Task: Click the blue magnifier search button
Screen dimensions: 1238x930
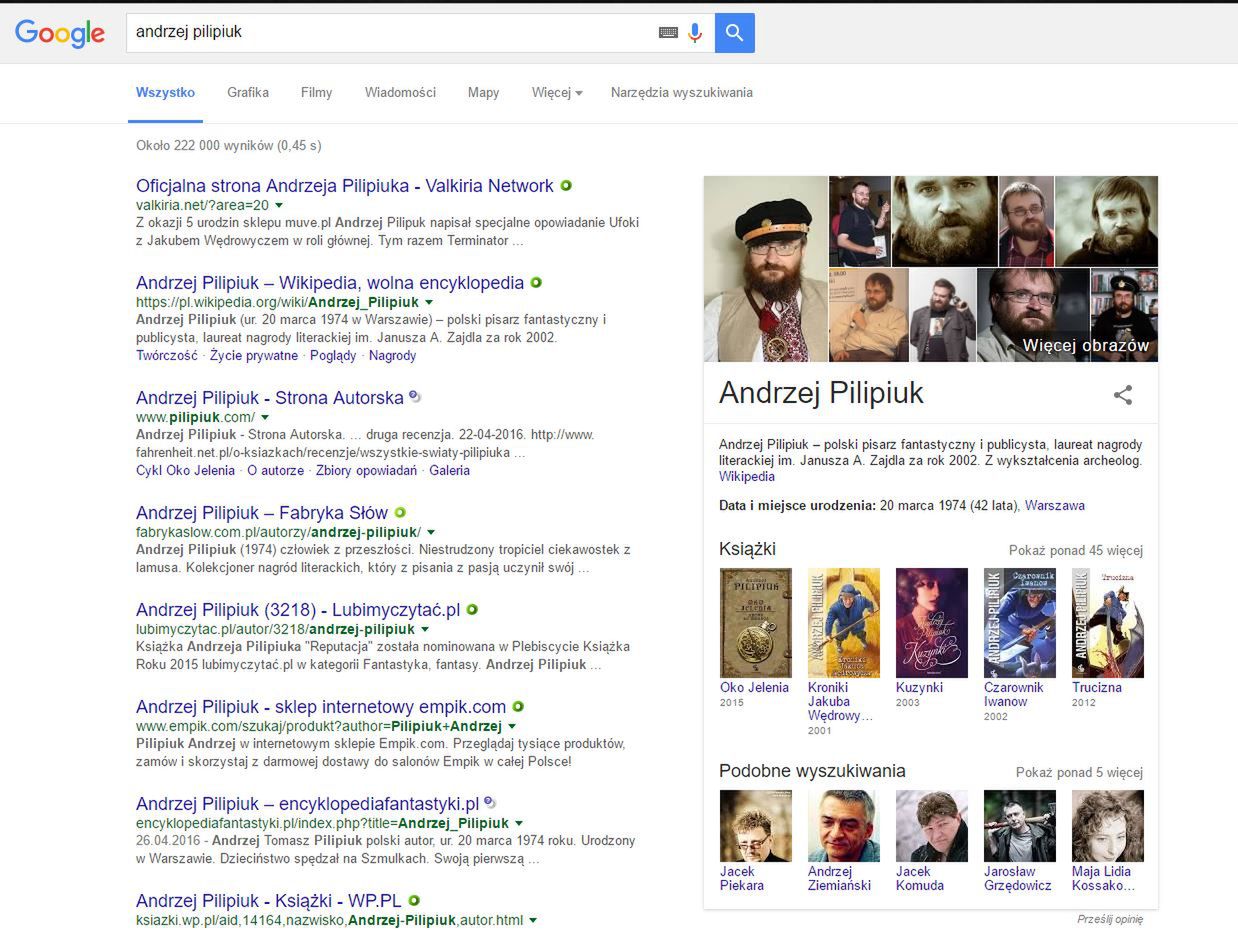Action: [x=734, y=33]
